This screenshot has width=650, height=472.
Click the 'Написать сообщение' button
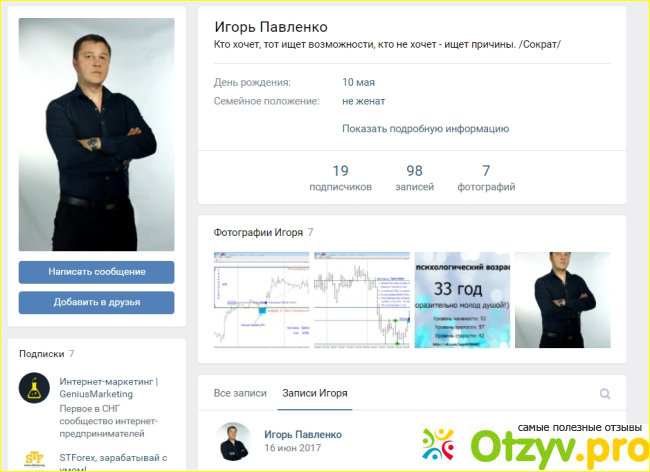tap(97, 272)
